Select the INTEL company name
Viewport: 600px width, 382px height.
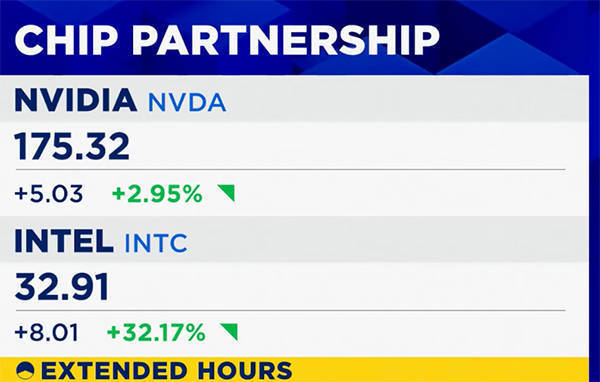64,241
